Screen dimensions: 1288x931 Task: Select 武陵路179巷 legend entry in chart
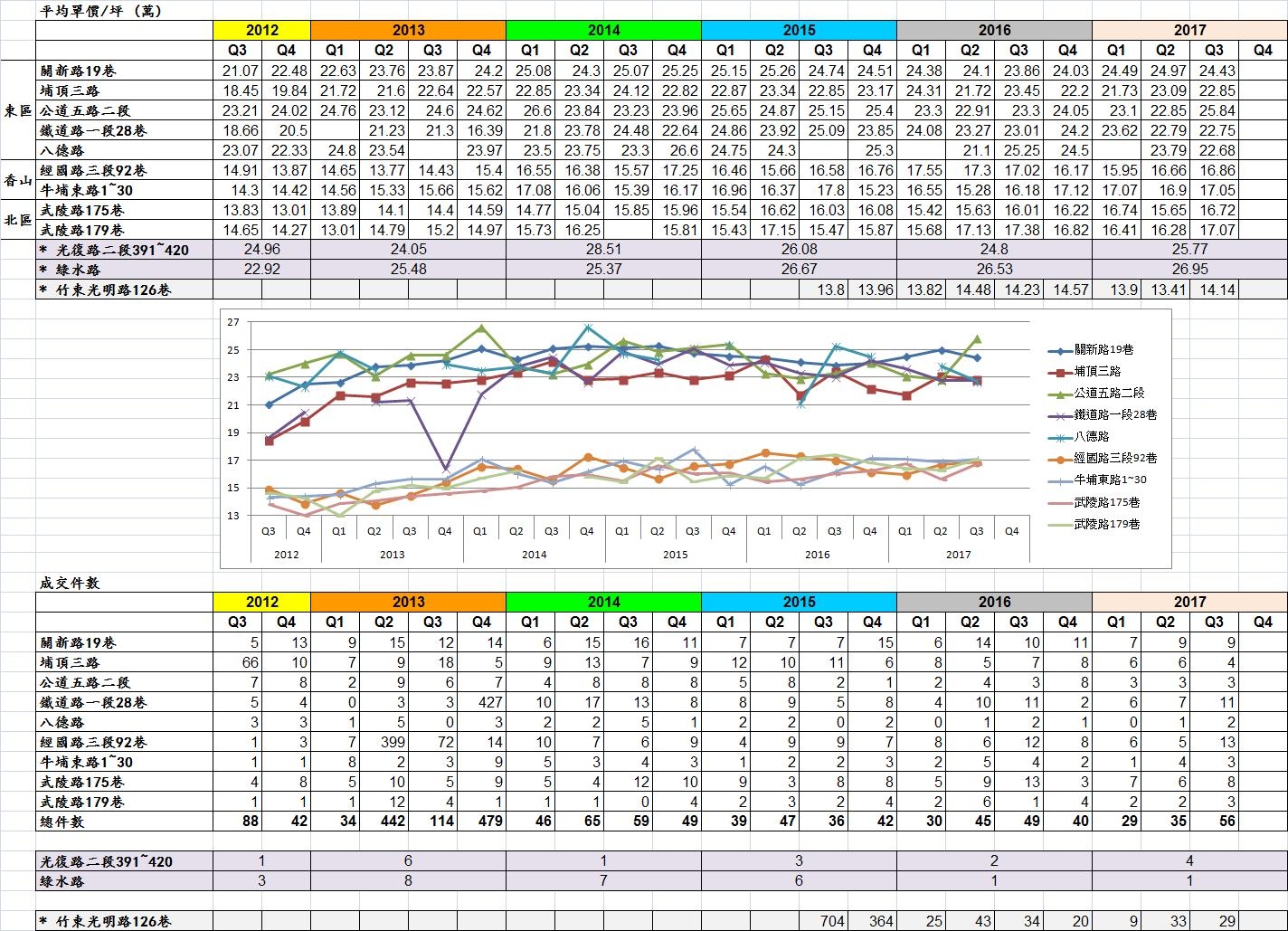click(x=1094, y=524)
